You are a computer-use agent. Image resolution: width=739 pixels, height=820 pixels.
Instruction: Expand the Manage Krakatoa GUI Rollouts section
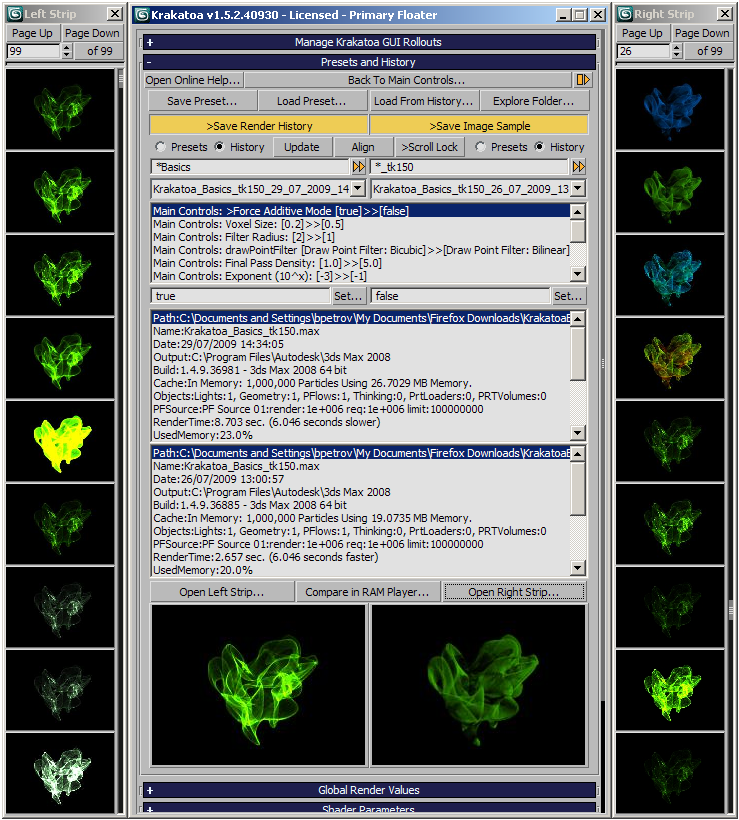tap(150, 42)
